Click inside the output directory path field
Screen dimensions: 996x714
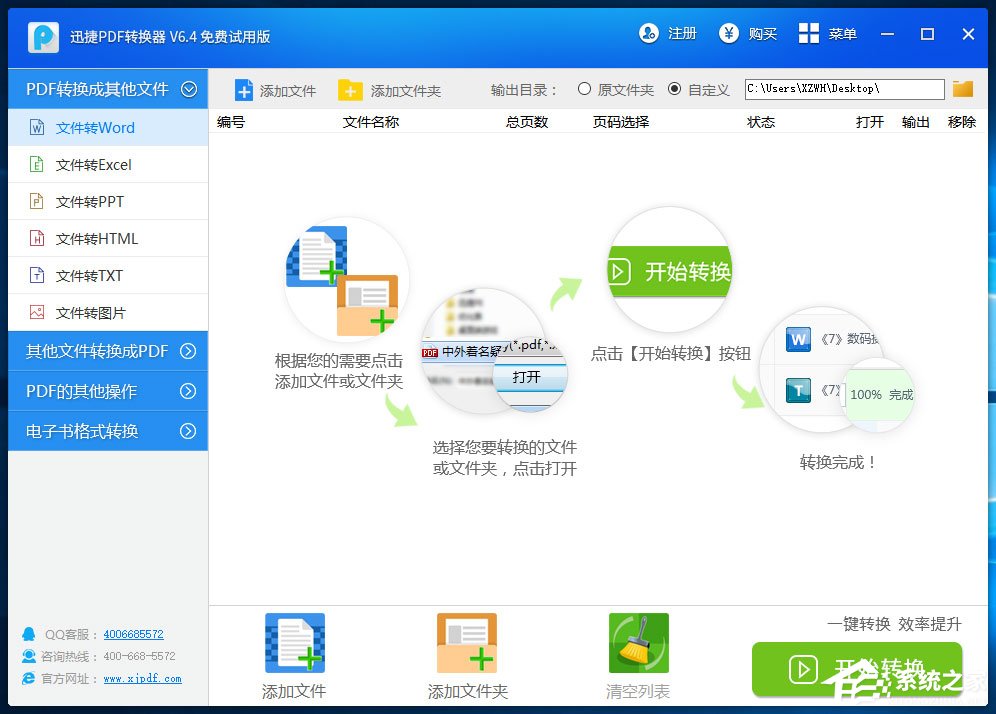tap(845, 89)
